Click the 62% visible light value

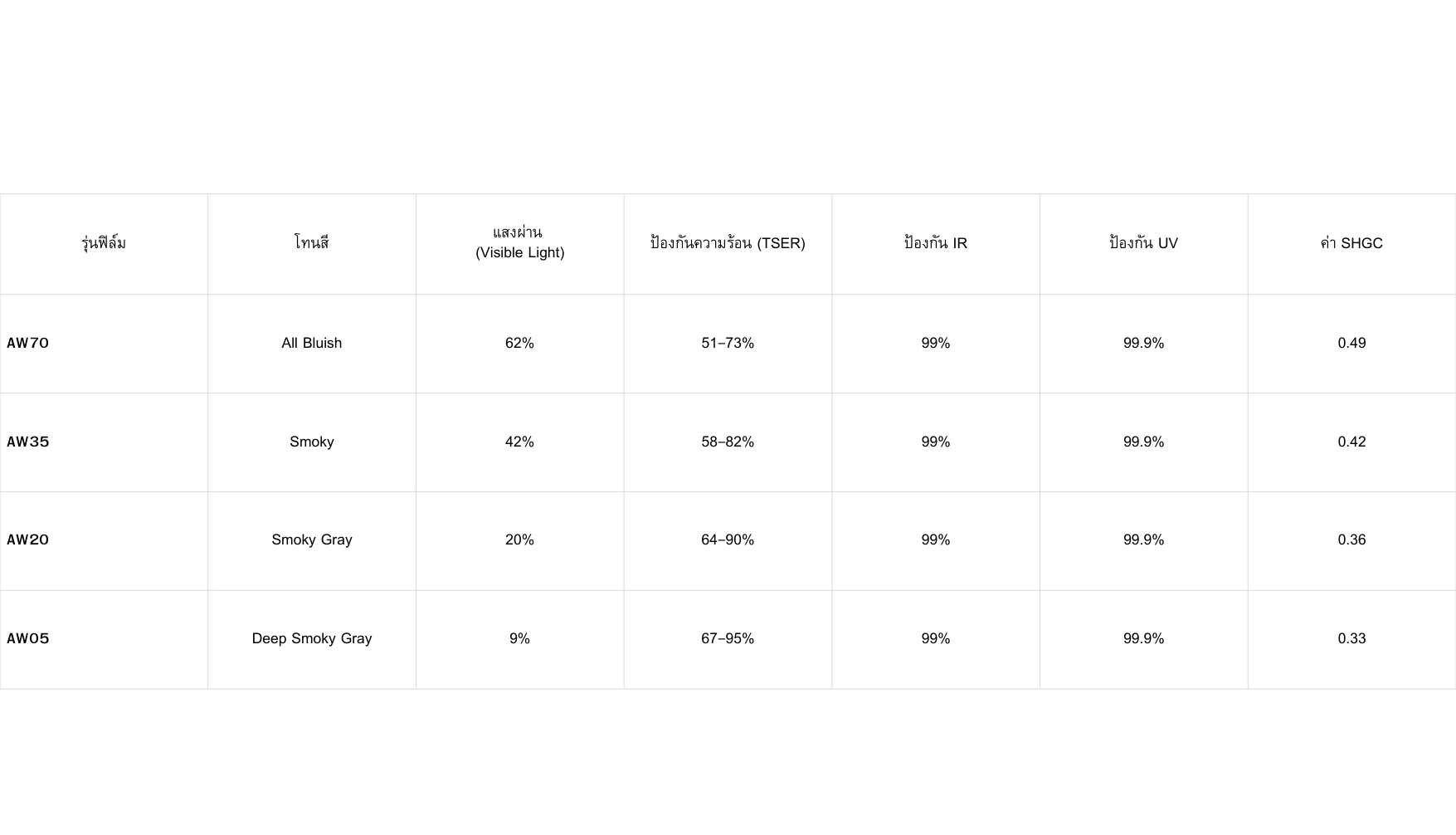[x=519, y=344]
